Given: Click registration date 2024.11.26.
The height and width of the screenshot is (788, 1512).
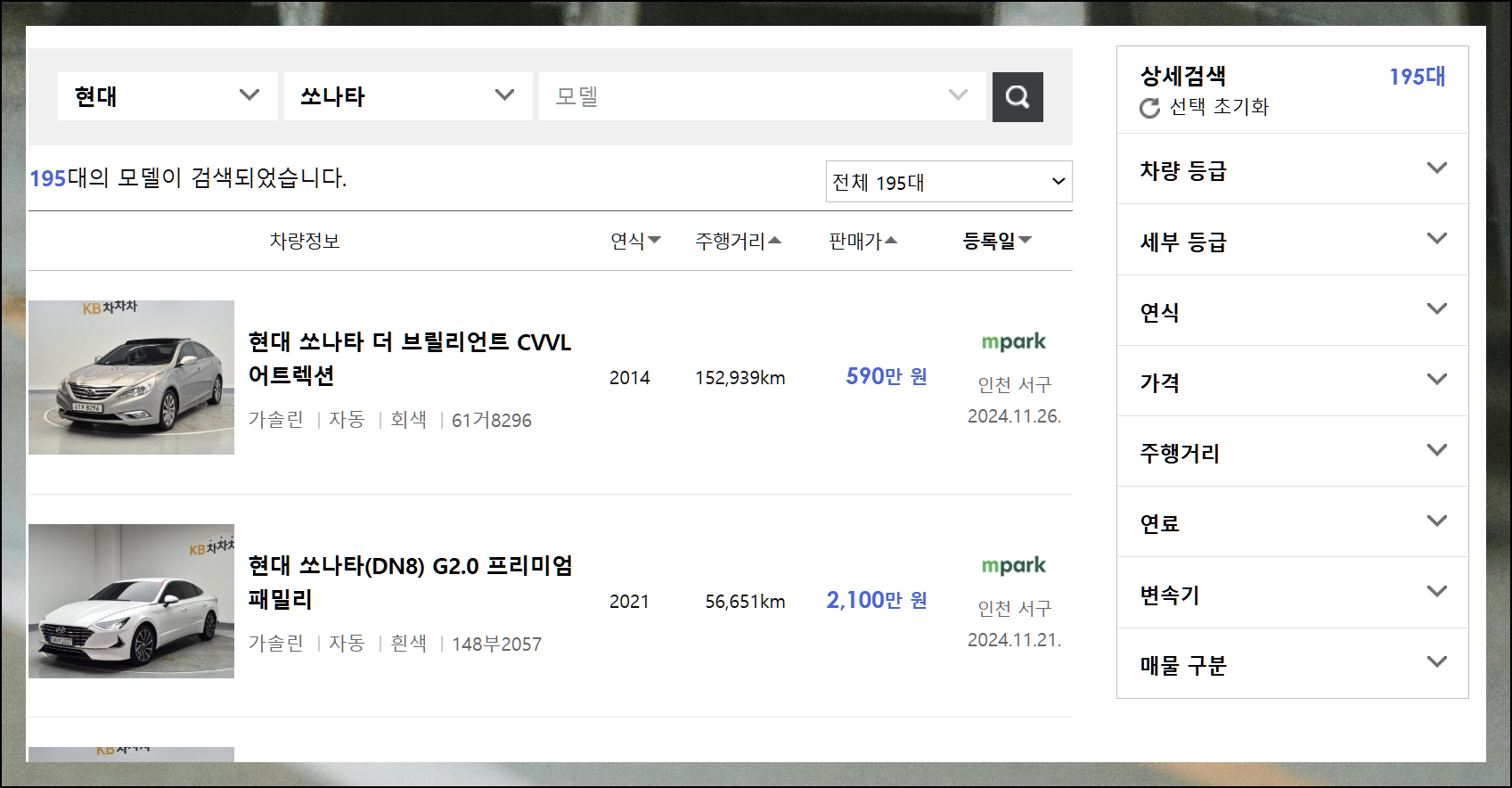Looking at the screenshot, I should coord(1014,416).
